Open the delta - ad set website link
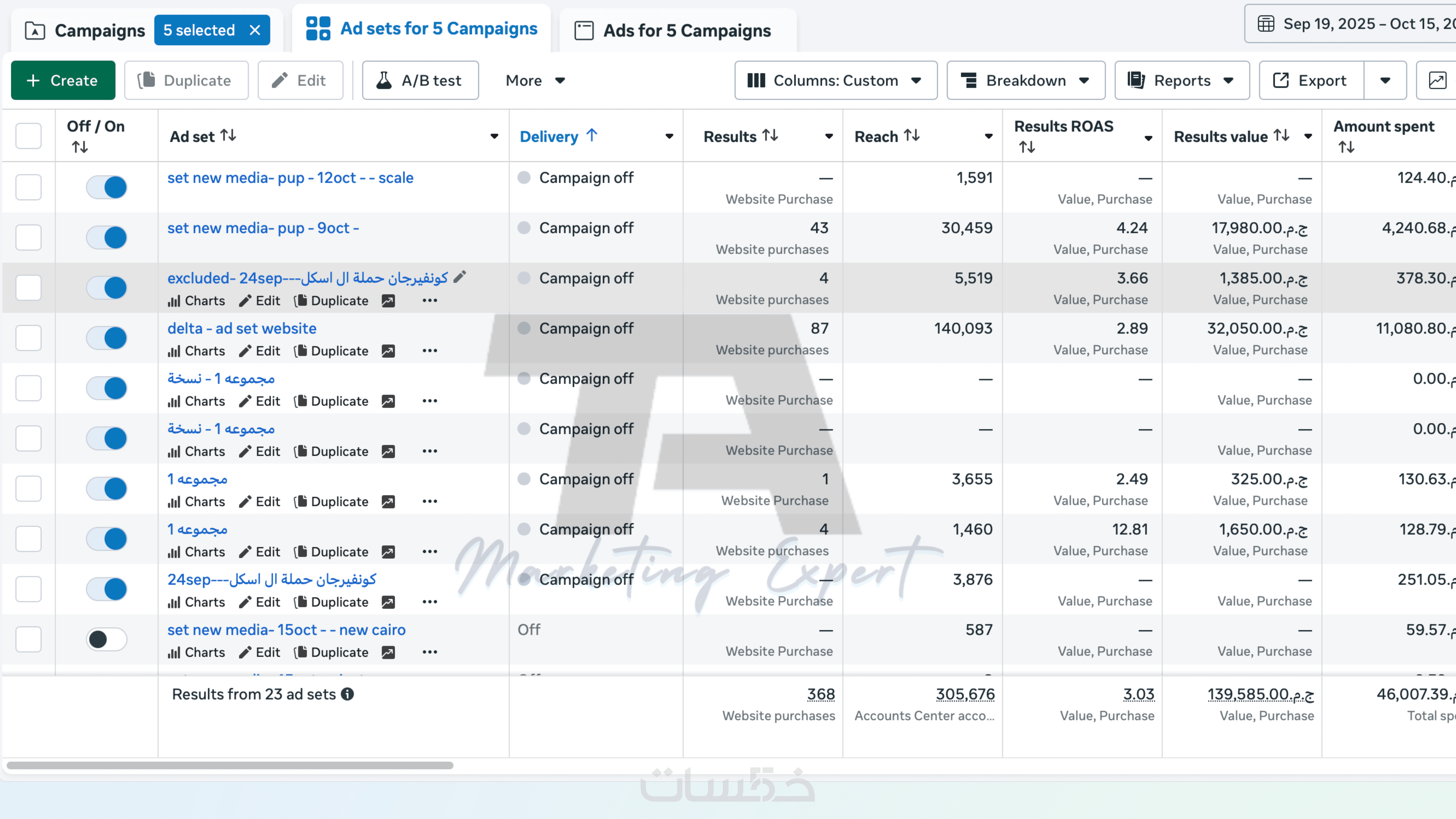 coord(242,328)
